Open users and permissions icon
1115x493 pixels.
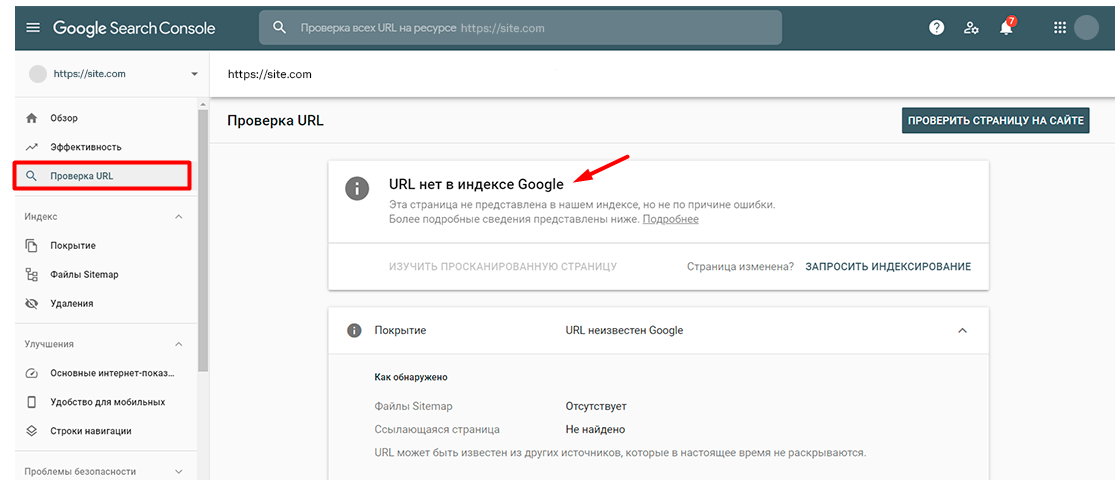(971, 28)
